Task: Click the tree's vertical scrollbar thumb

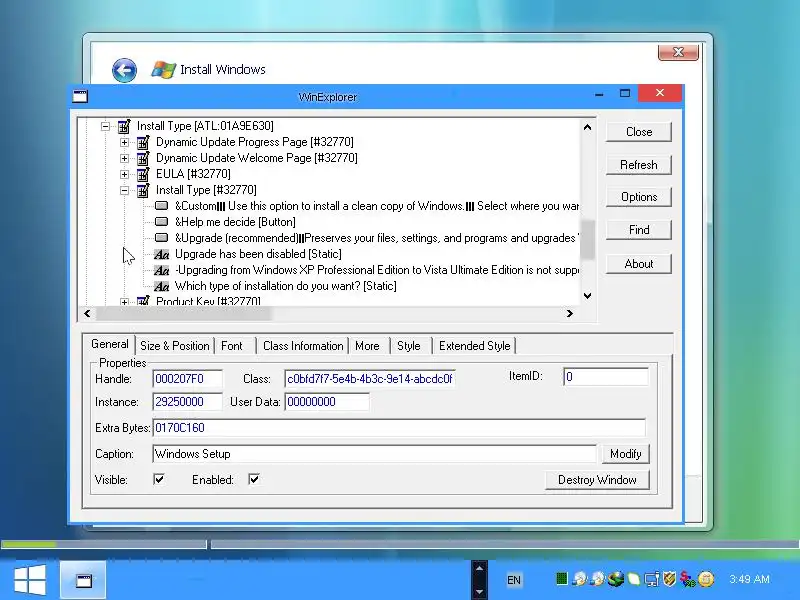Action: tap(587, 240)
